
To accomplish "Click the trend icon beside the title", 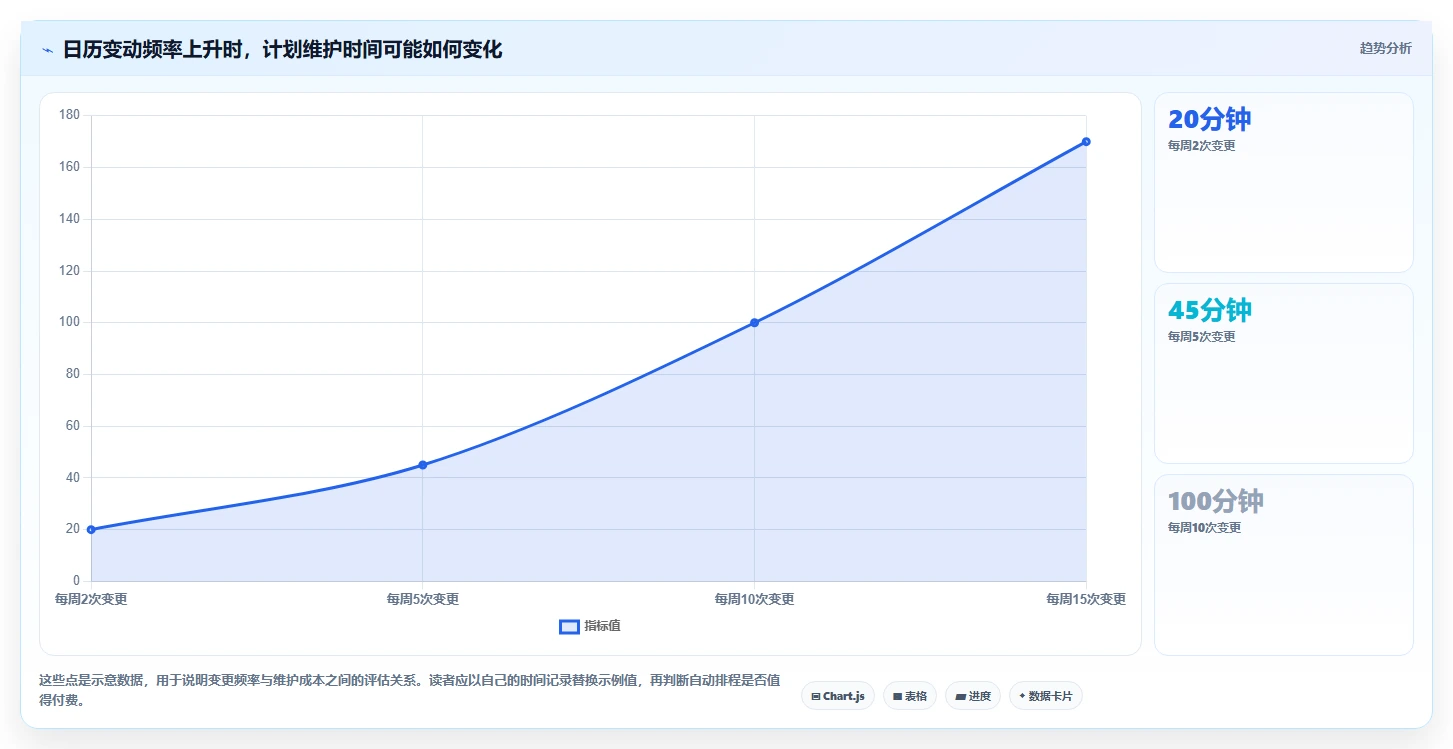I will (x=47, y=50).
